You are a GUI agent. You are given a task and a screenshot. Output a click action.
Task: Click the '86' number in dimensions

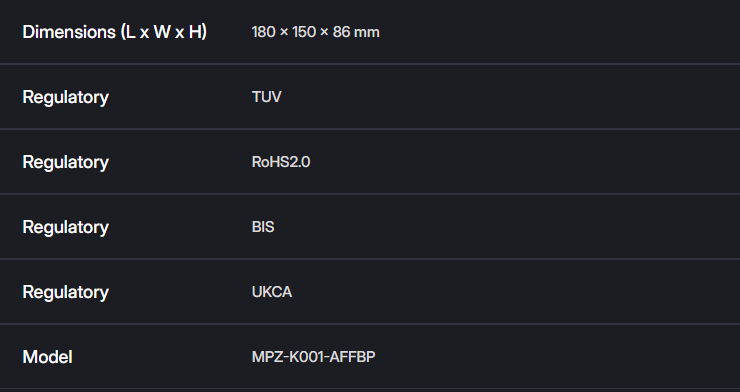(341, 32)
